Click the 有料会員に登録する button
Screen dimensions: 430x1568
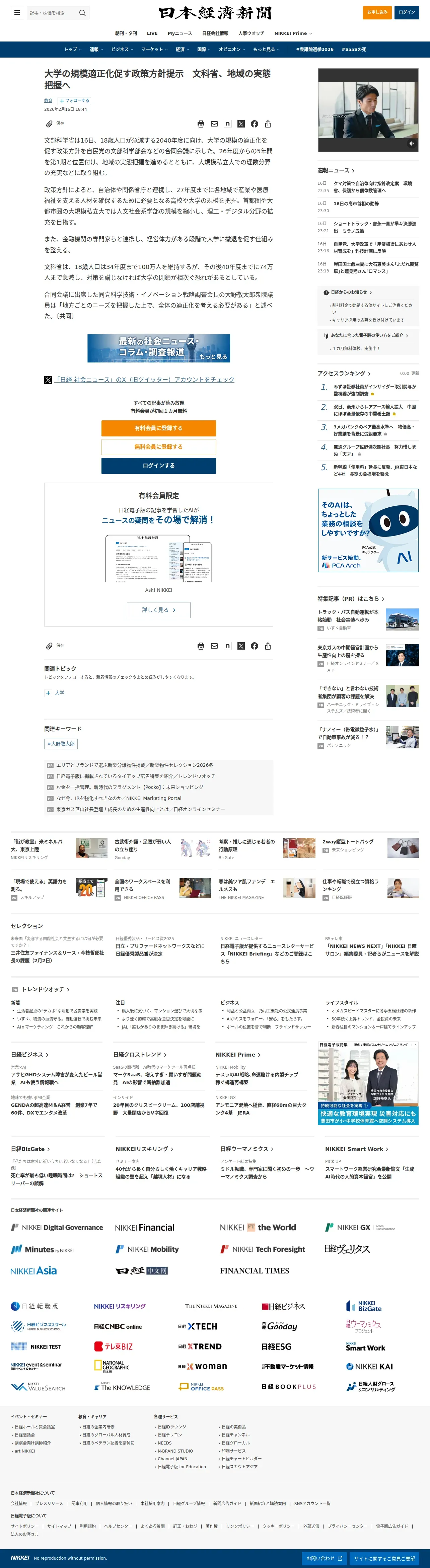point(158,428)
